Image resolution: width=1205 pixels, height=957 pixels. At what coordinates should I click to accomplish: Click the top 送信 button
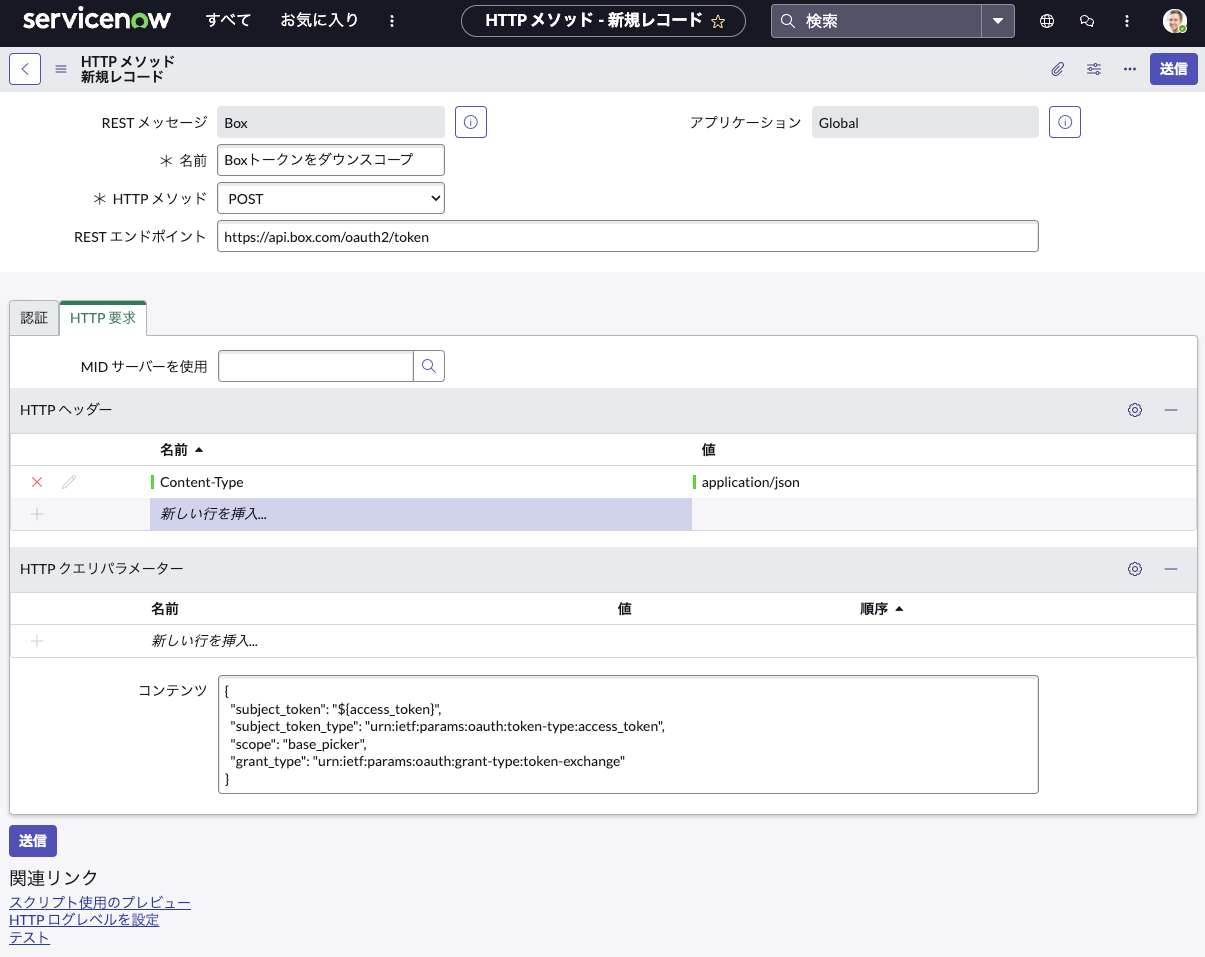(x=1174, y=69)
